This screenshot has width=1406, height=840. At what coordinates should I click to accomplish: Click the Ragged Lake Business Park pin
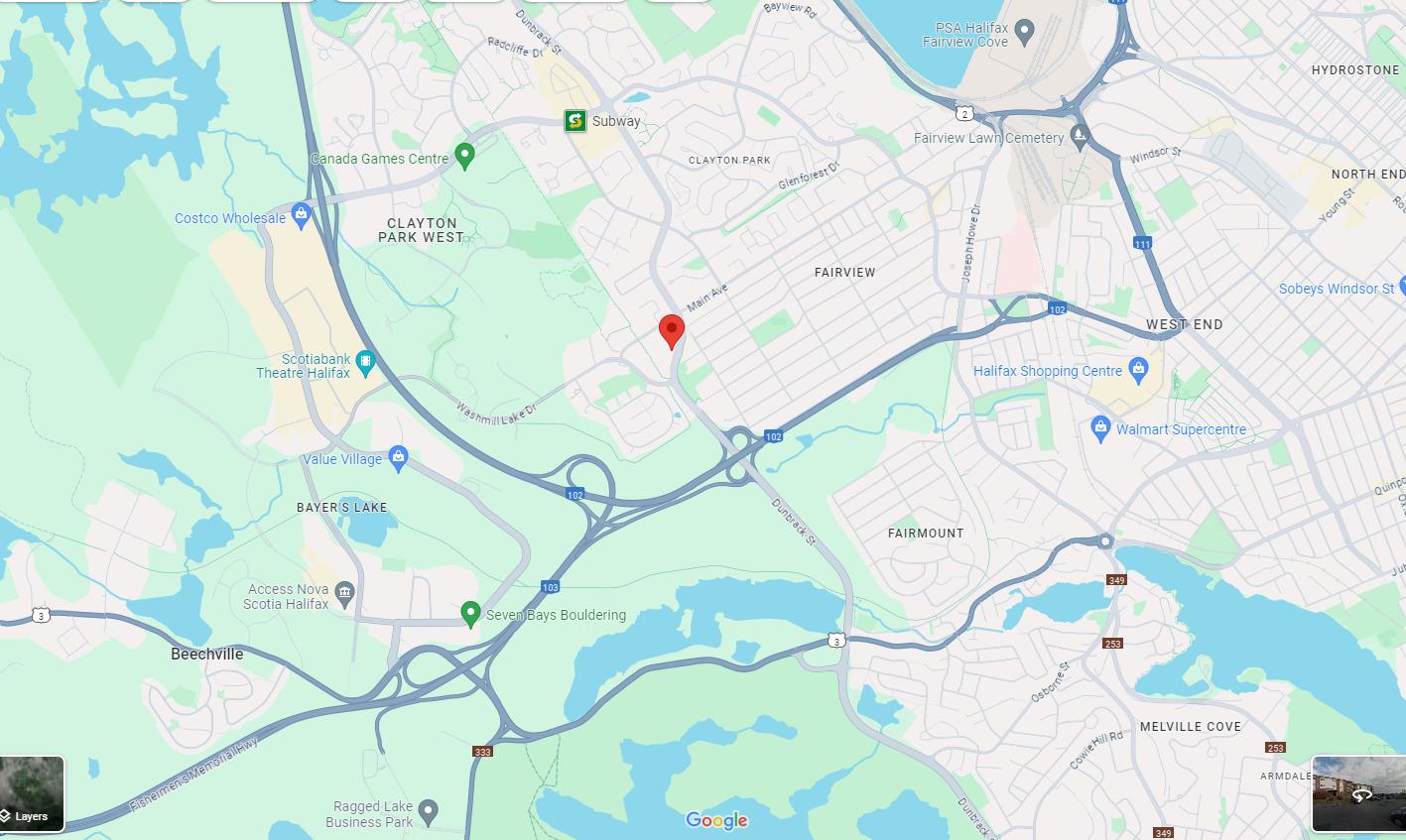[429, 811]
